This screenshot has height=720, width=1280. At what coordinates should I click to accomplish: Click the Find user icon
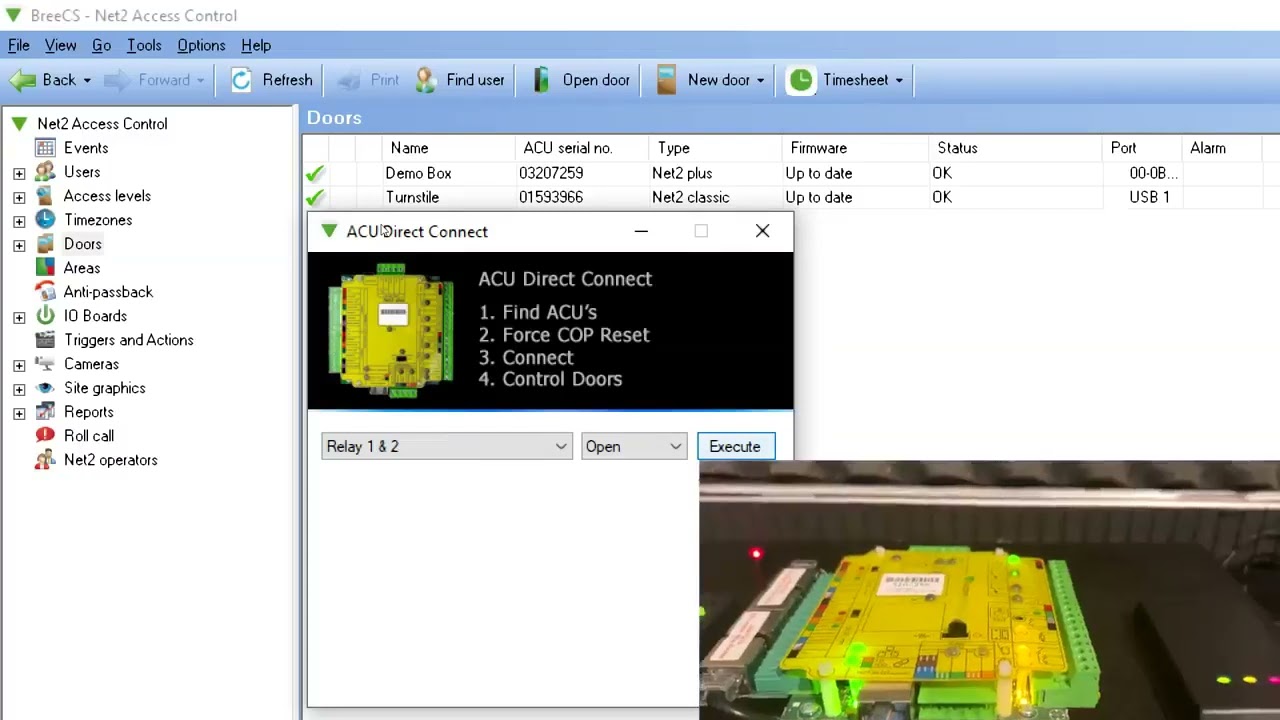(x=426, y=80)
